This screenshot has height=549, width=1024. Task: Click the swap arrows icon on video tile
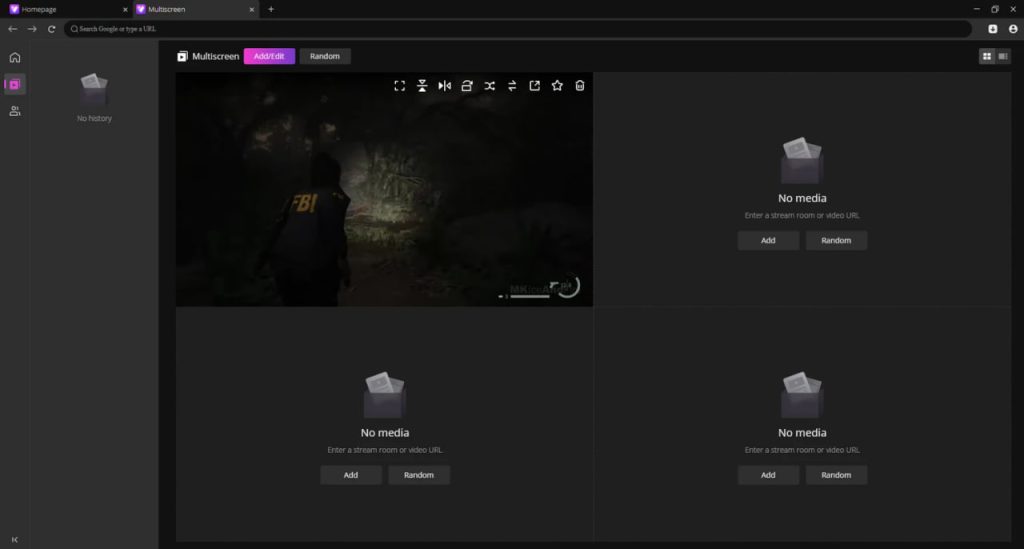512,86
